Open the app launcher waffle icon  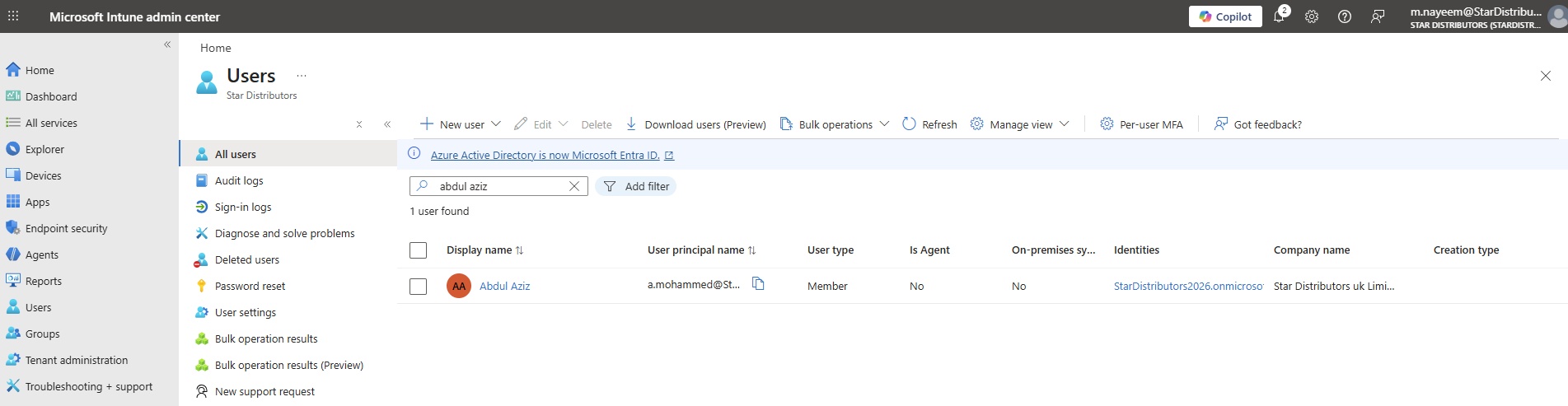click(x=13, y=16)
